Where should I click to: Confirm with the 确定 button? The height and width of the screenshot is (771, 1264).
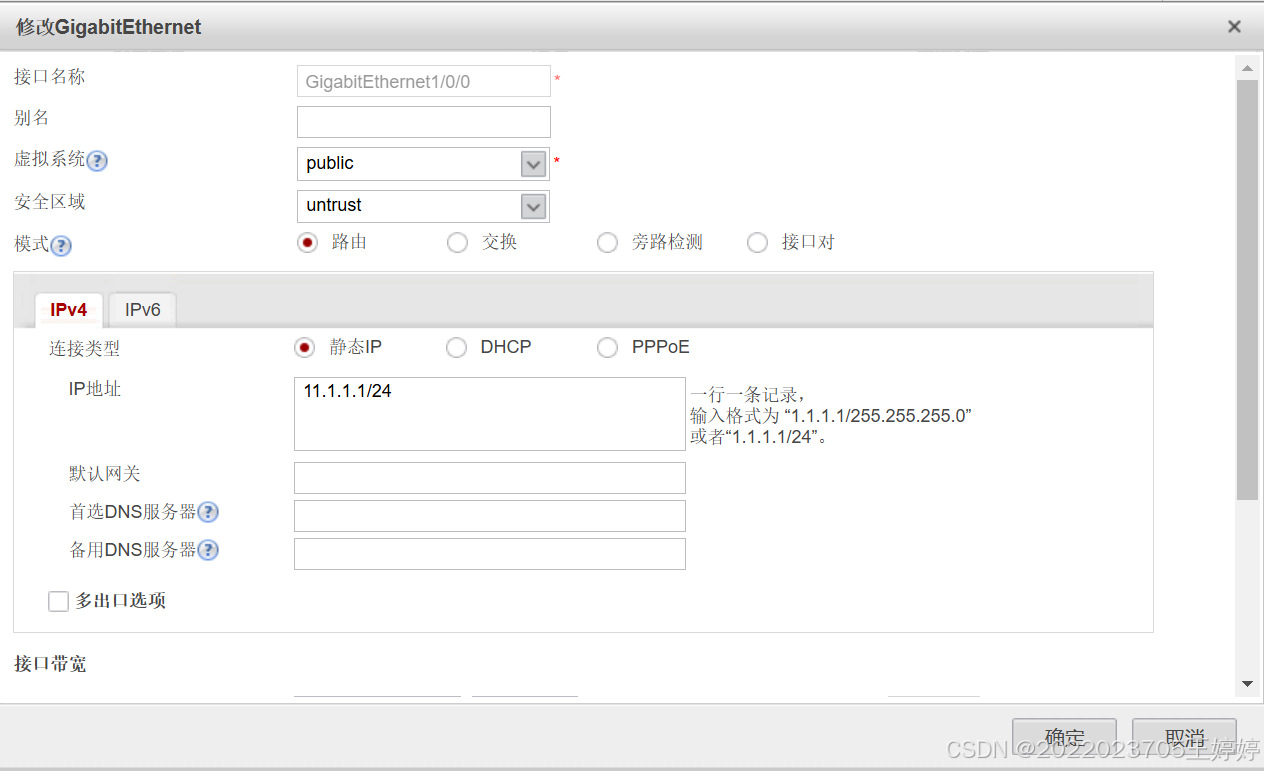(1064, 738)
